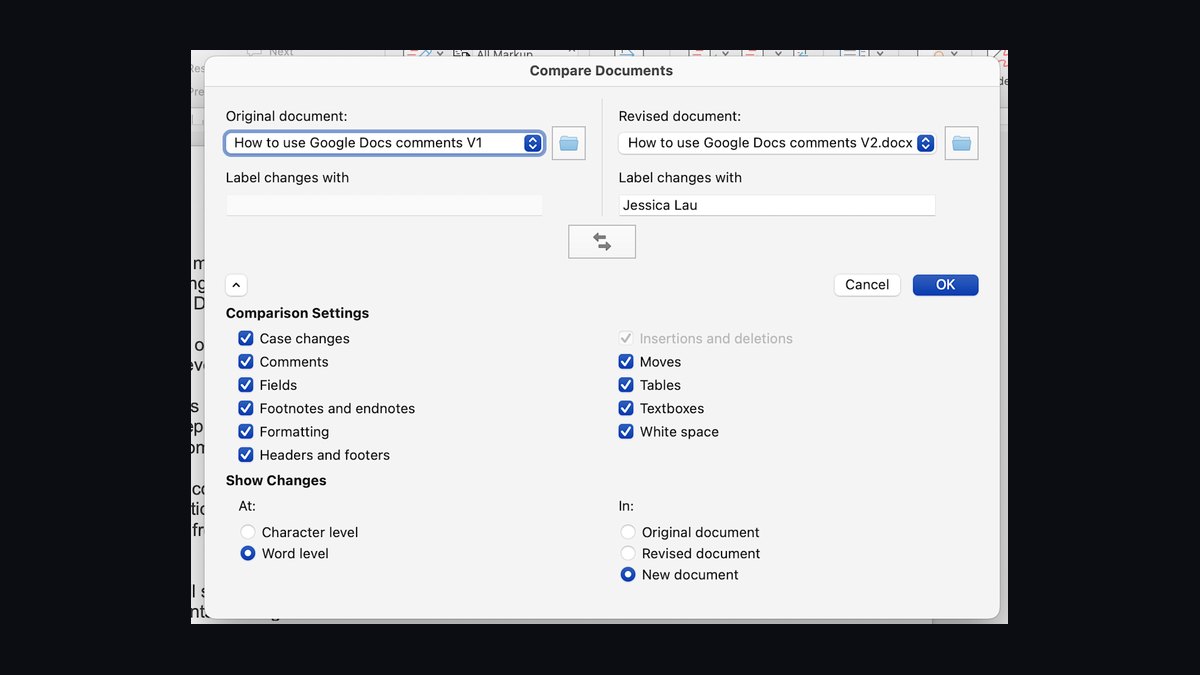Toggle Footnotes and endnotes checkbox
The image size is (1200, 675).
coord(246,408)
